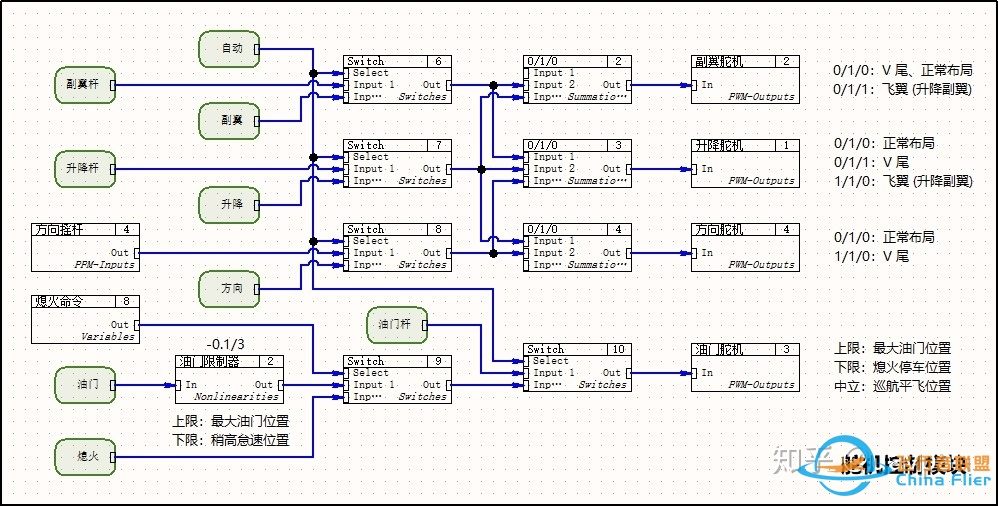Click the 0/1/0 Summation block numbered 3

tap(577, 163)
